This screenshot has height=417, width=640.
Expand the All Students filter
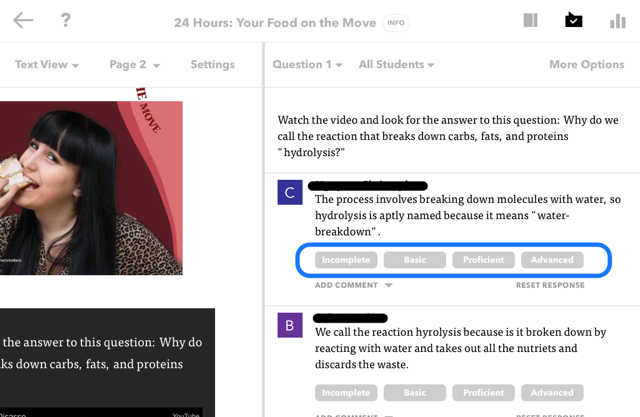[396, 64]
